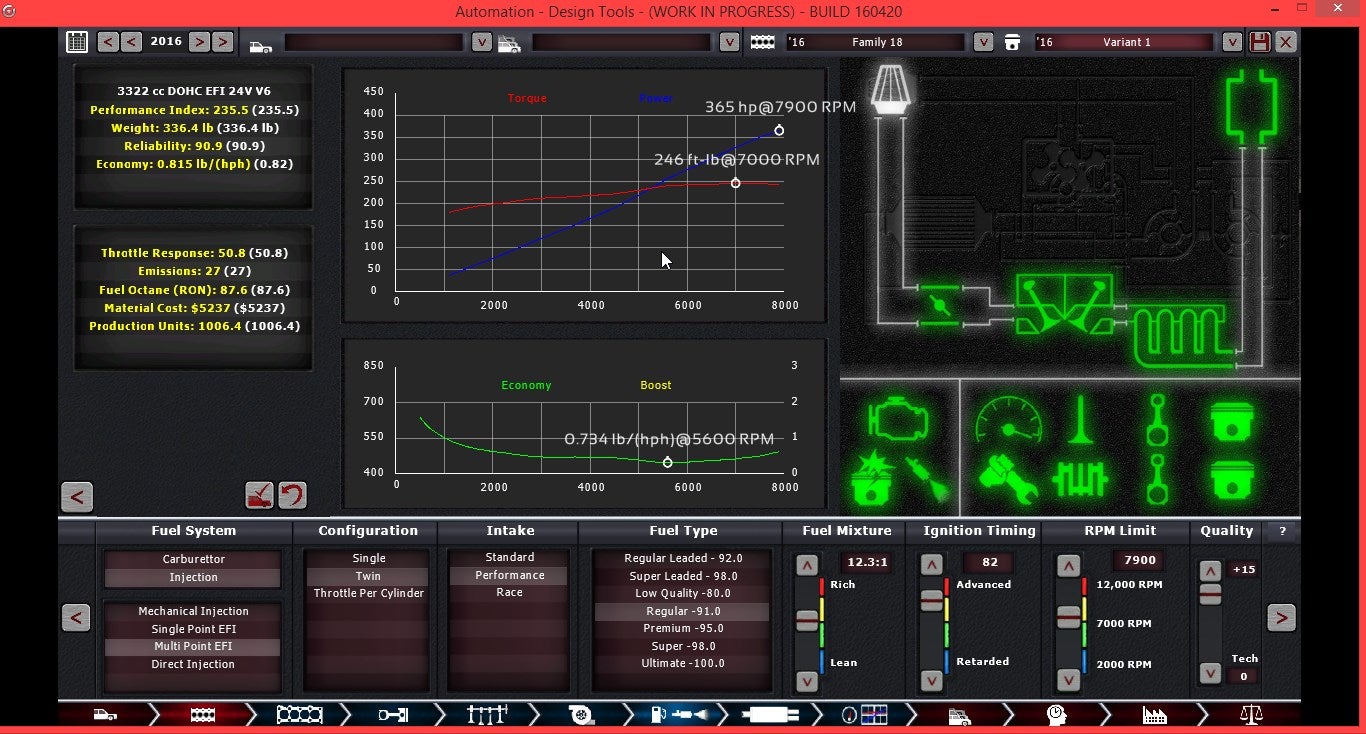The image size is (1366, 734).
Task: Click the green muffler exhaust icon
Action: pos(1251,106)
